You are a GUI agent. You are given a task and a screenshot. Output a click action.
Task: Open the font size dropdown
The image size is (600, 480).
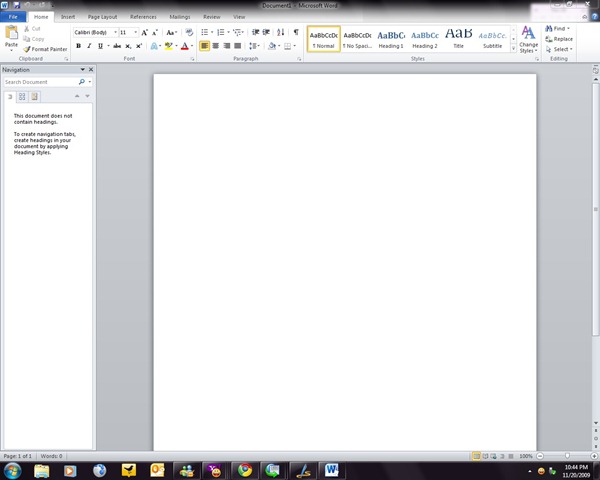(x=135, y=33)
